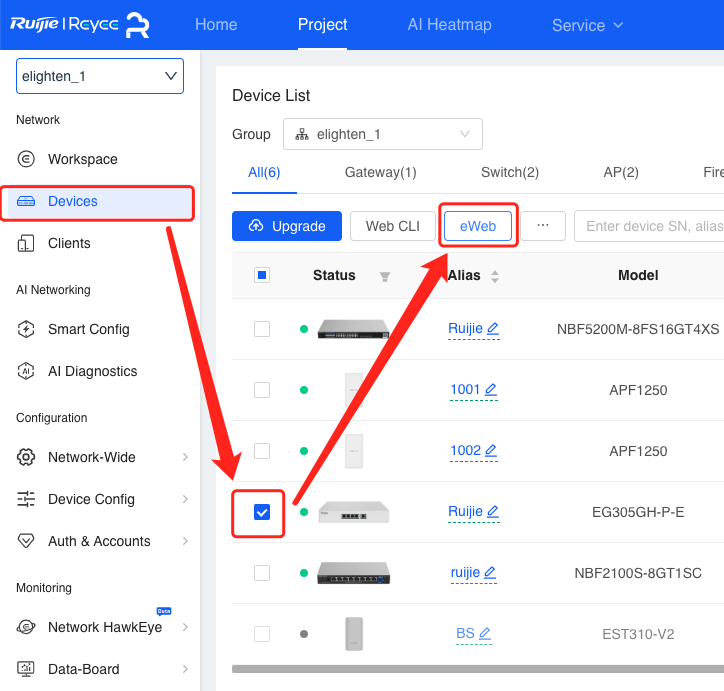This screenshot has width=724, height=691.
Task: Expand the Network-Wide submenu
Action: tap(185, 457)
